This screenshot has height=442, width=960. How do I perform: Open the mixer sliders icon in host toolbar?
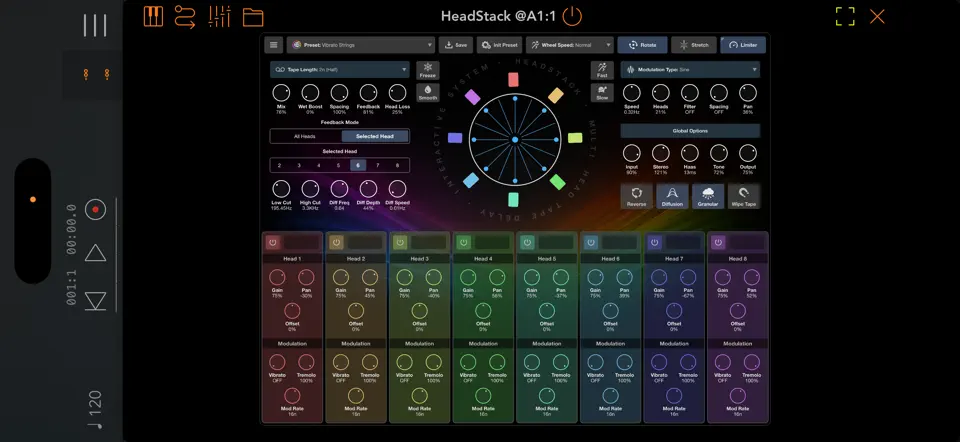click(x=219, y=17)
